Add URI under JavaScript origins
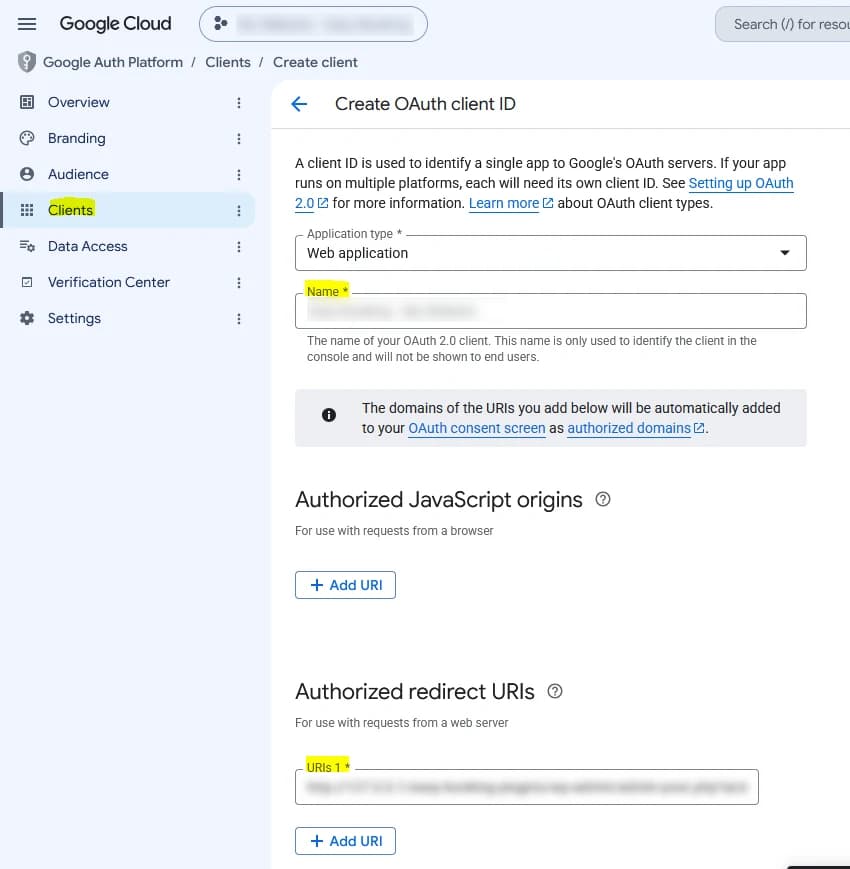This screenshot has width=850, height=869. coord(345,585)
